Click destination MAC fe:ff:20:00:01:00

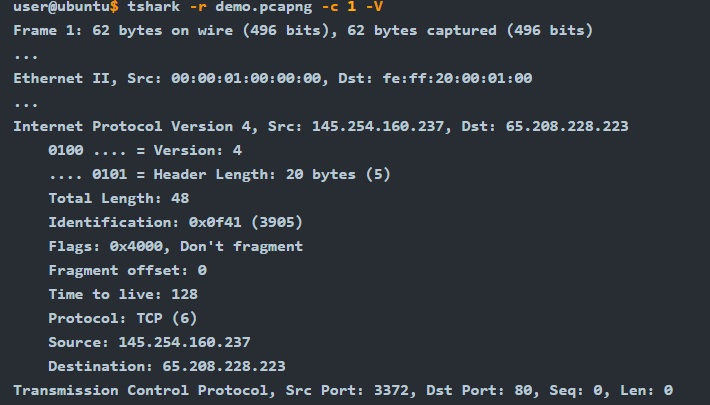click(x=457, y=78)
